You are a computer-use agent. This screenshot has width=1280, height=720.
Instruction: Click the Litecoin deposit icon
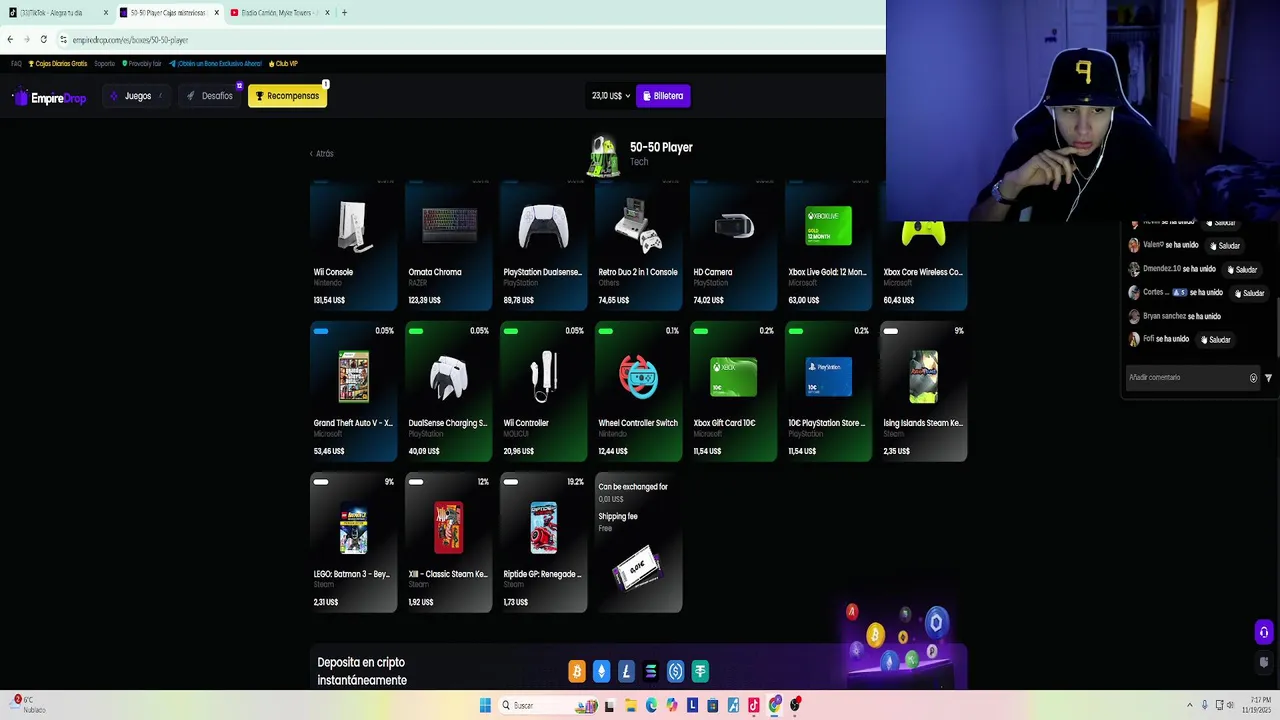(626, 672)
